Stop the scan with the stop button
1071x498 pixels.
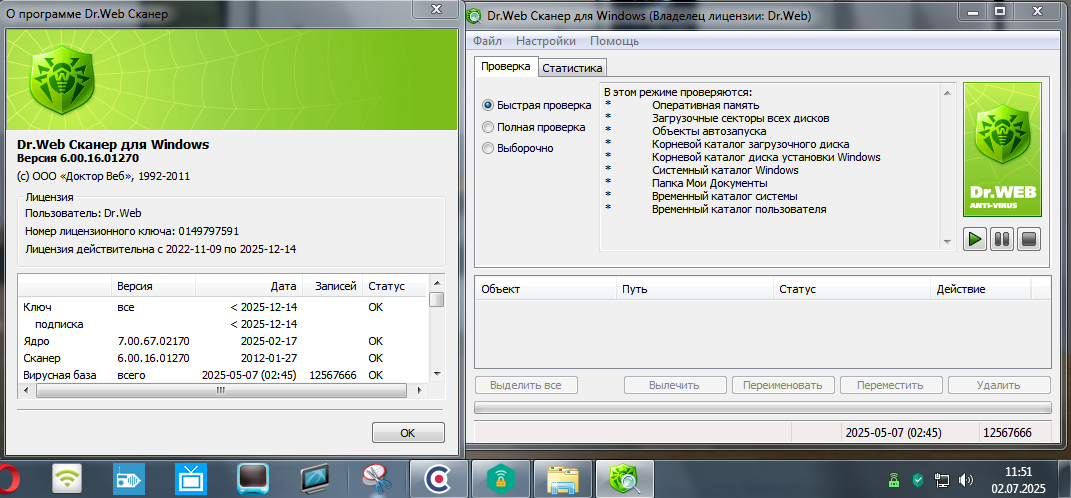[x=1029, y=239]
